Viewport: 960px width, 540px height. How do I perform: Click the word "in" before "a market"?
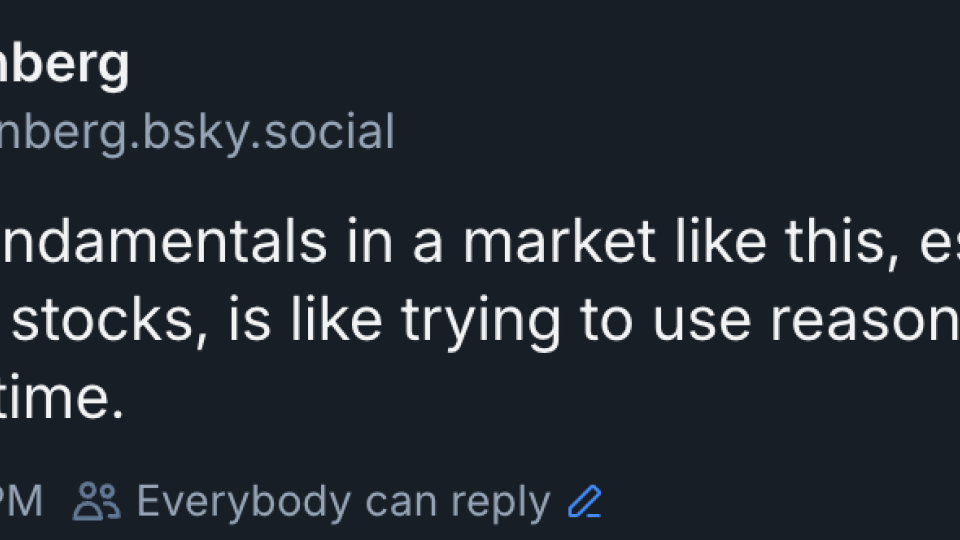click(x=370, y=243)
